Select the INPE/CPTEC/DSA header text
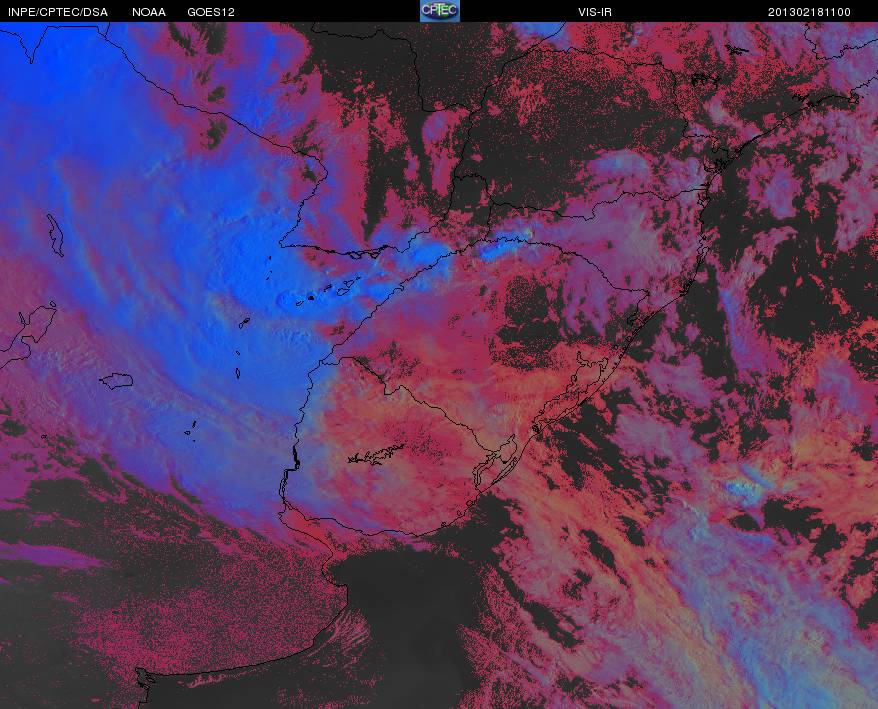The width and height of the screenshot is (878, 709). click(58, 12)
